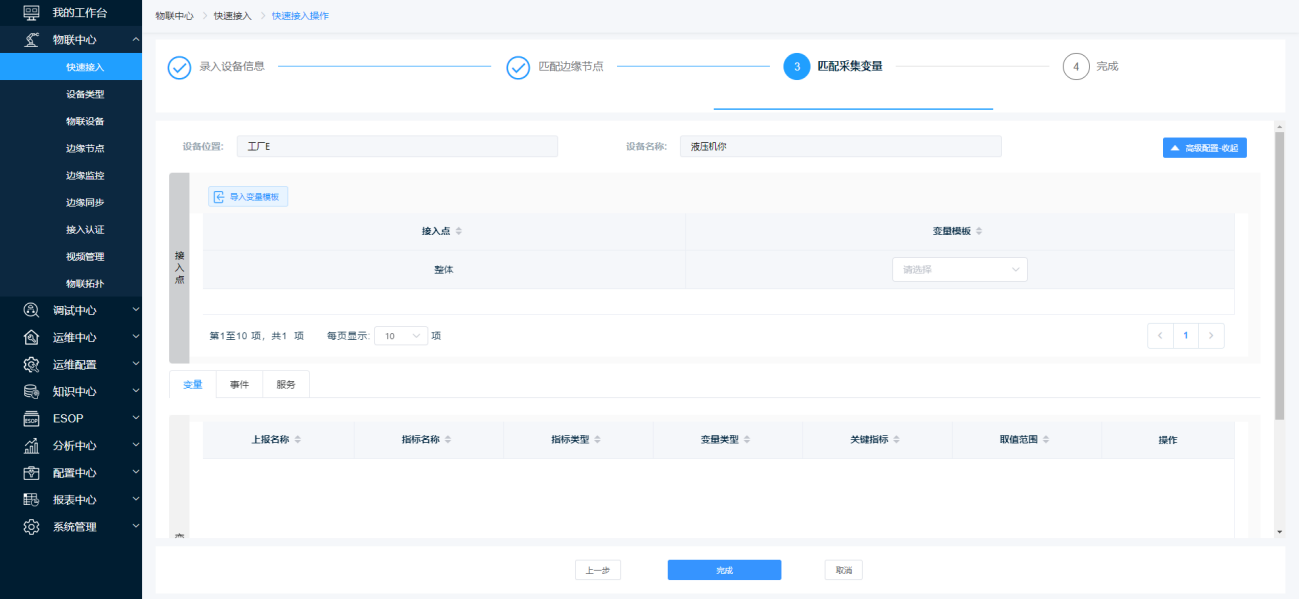Sort table by 接入点 column
1299x599 pixels.
point(459,231)
